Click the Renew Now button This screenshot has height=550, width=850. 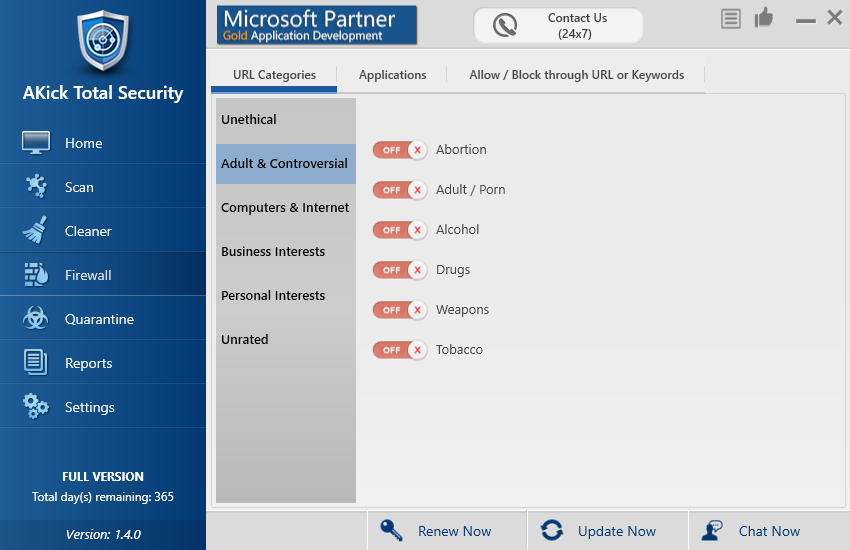click(x=447, y=530)
